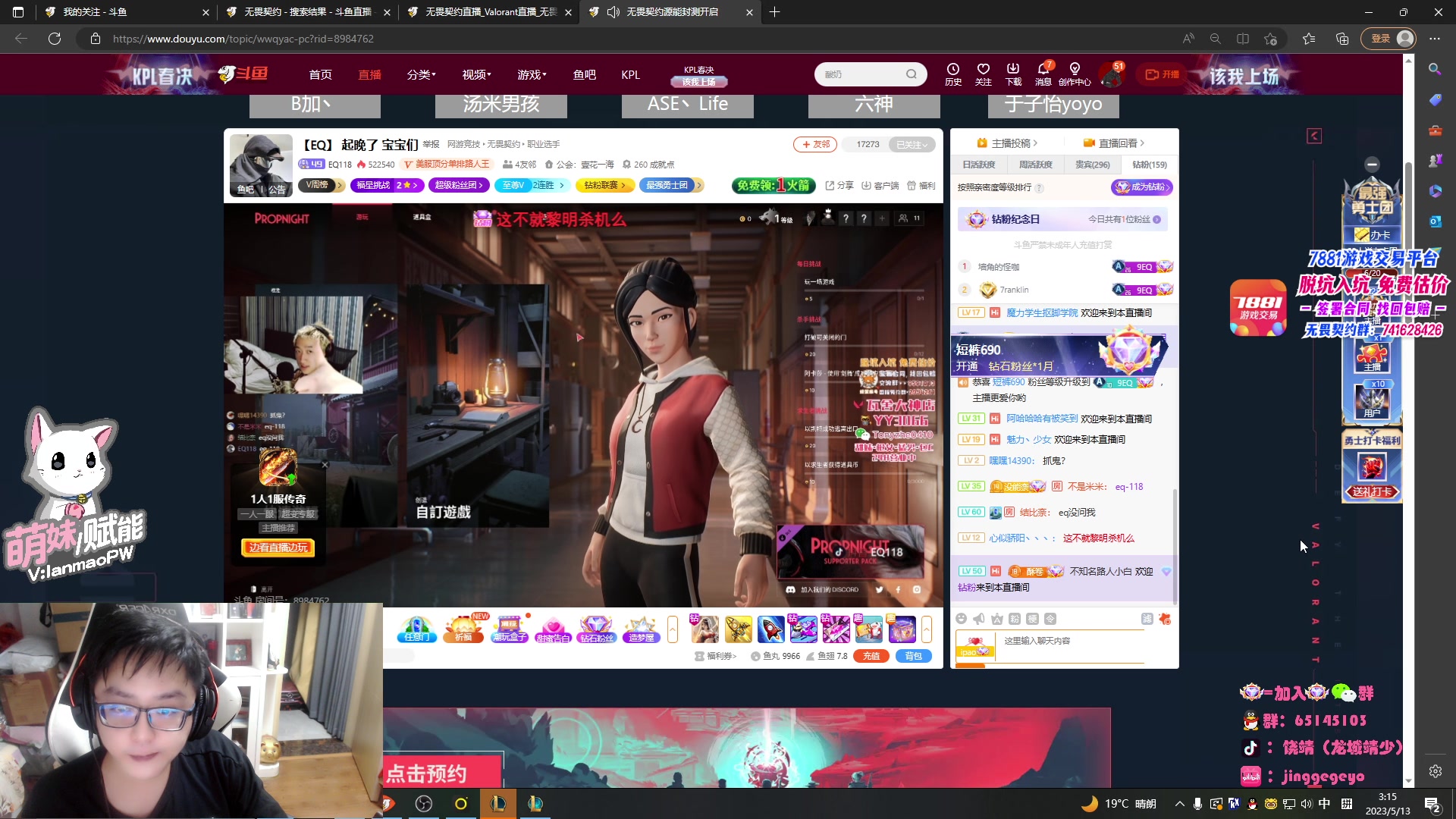Open Edge sidebar settings gear
1456x819 pixels.
(x=1435, y=771)
